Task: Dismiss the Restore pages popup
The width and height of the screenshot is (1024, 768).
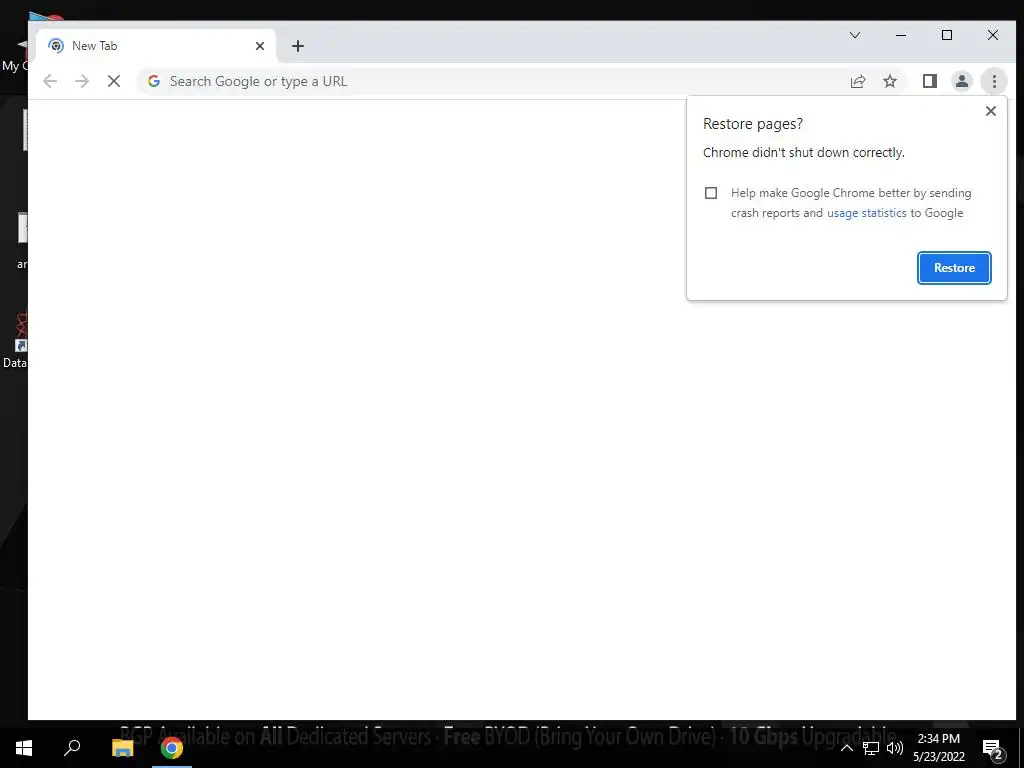Action: 991,111
